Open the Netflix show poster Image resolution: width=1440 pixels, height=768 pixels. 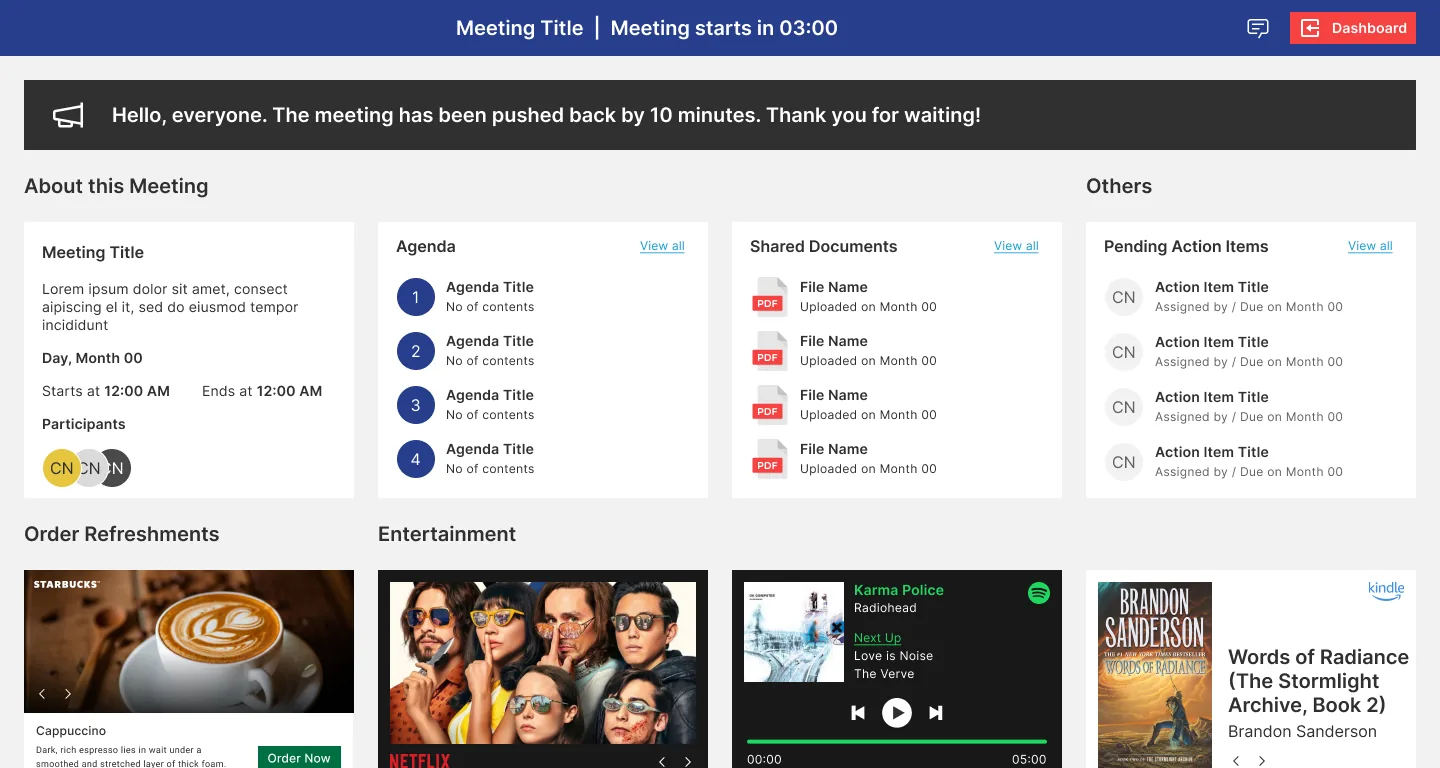click(543, 663)
